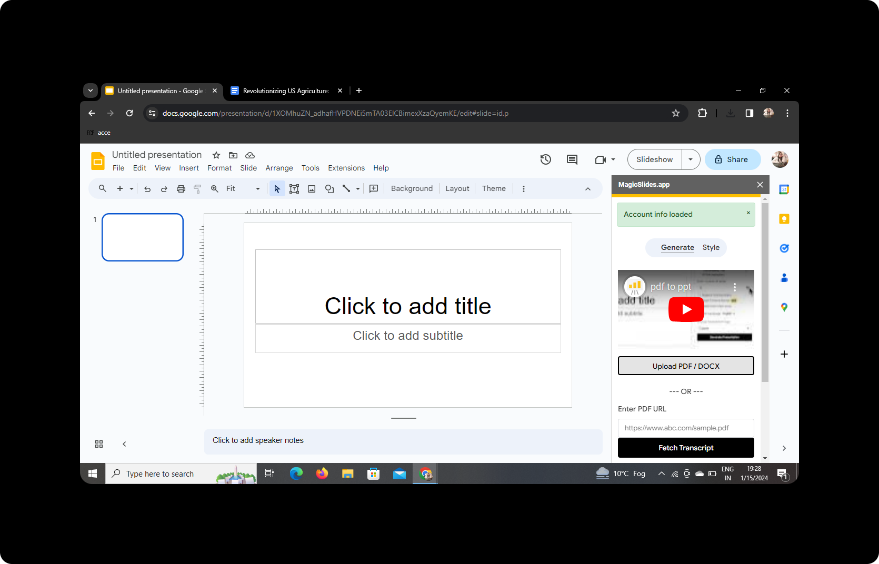The height and width of the screenshot is (564, 879).
Task: Click the Fetch Transcript button
Action: tap(686, 448)
